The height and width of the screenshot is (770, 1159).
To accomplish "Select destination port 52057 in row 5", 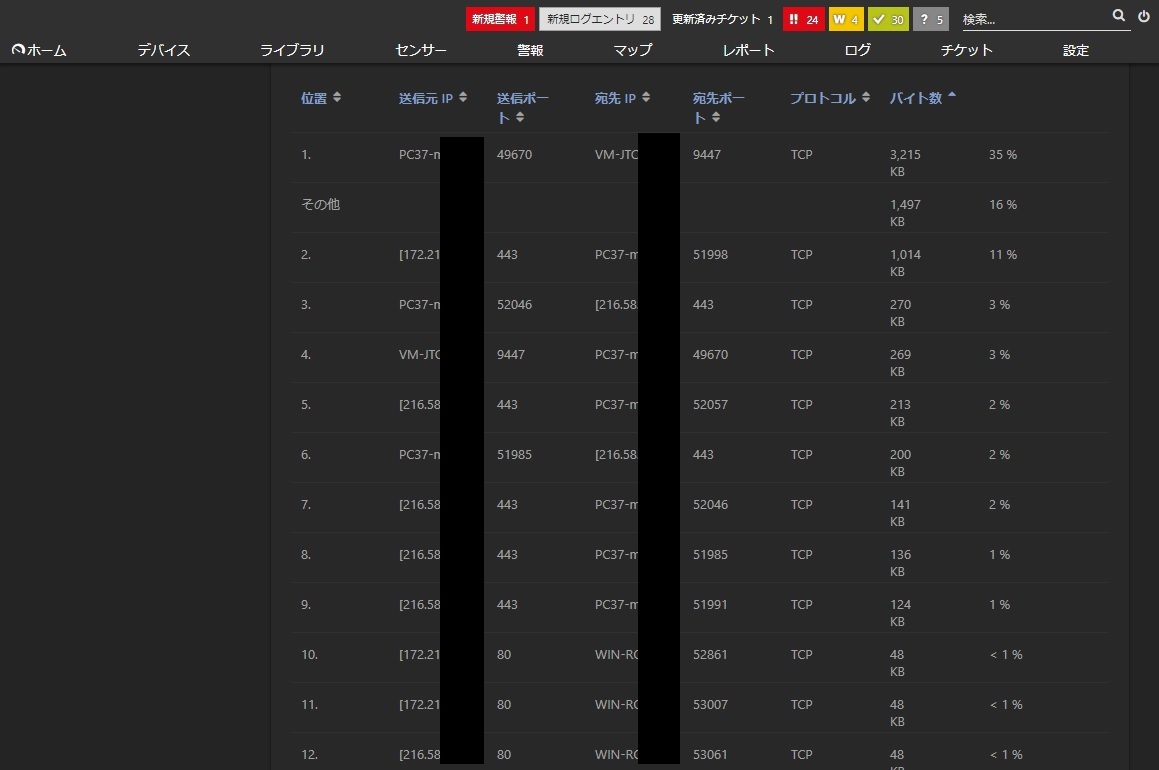I will 710,404.
